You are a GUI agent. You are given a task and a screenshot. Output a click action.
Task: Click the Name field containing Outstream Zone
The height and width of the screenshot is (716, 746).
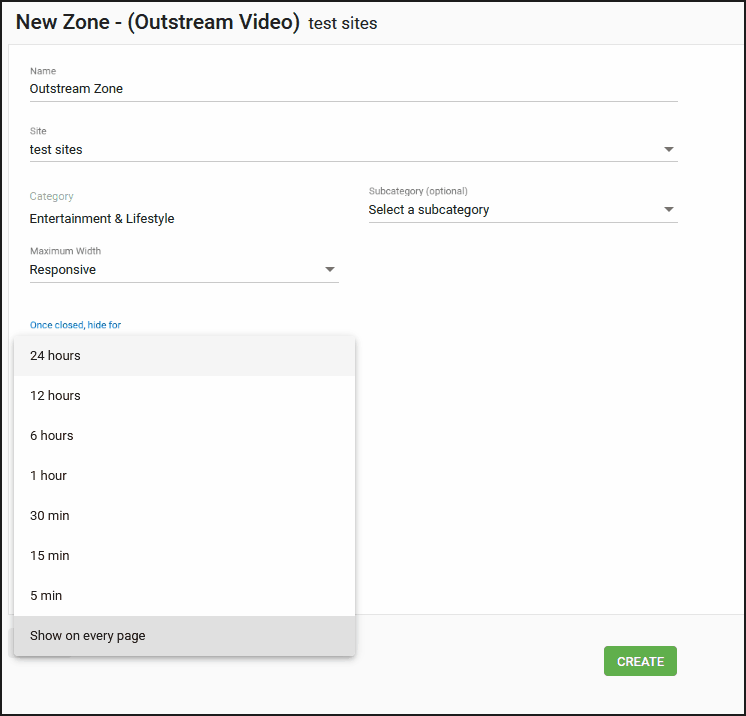[353, 88]
